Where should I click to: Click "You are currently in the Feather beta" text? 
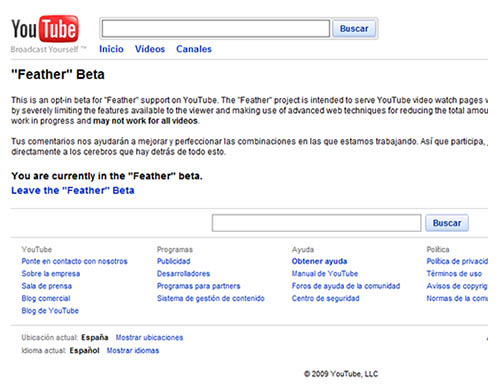pos(107,176)
